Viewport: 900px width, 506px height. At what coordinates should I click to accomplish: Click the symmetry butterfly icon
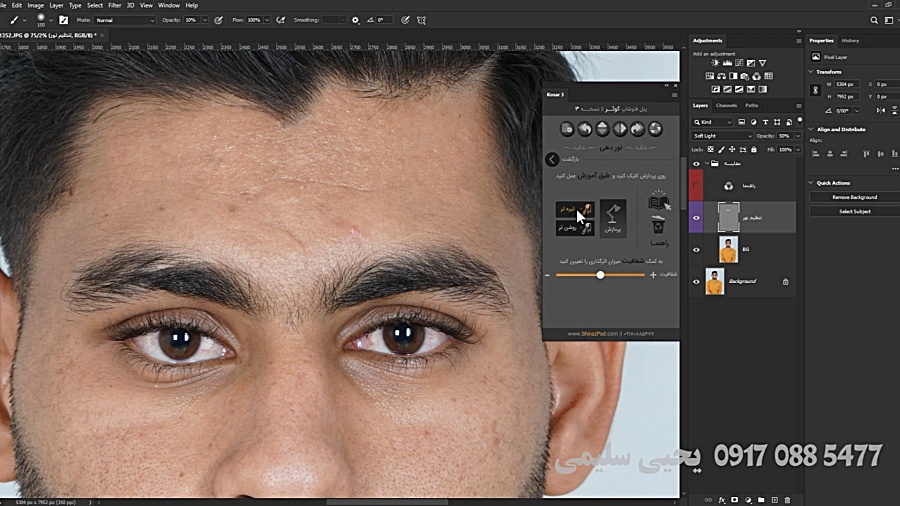(x=421, y=20)
